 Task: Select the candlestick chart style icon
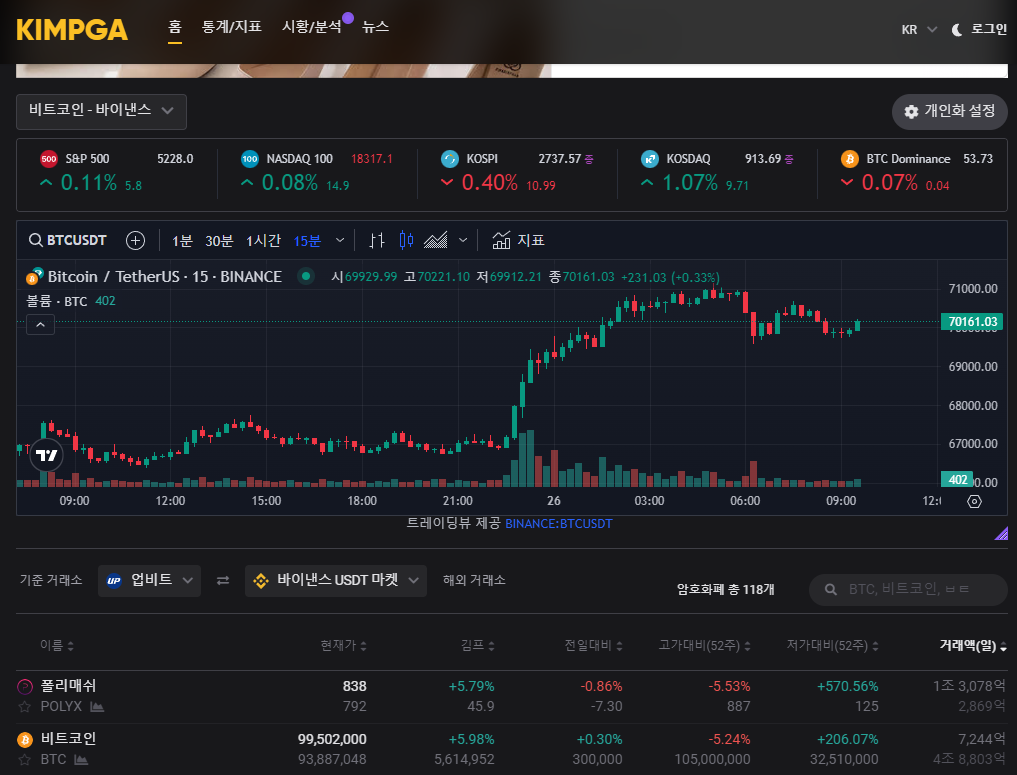(407, 241)
